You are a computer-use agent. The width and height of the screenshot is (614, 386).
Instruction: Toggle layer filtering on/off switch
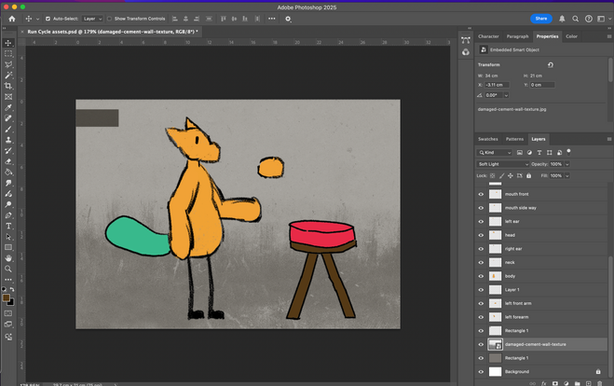click(569, 152)
